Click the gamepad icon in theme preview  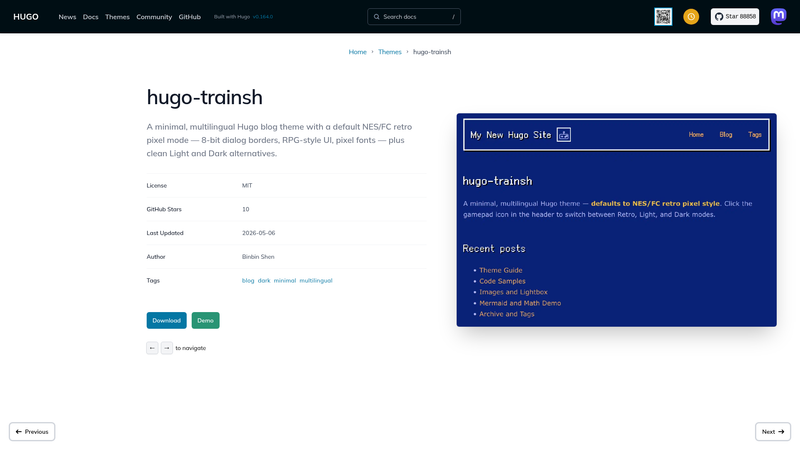point(564,135)
